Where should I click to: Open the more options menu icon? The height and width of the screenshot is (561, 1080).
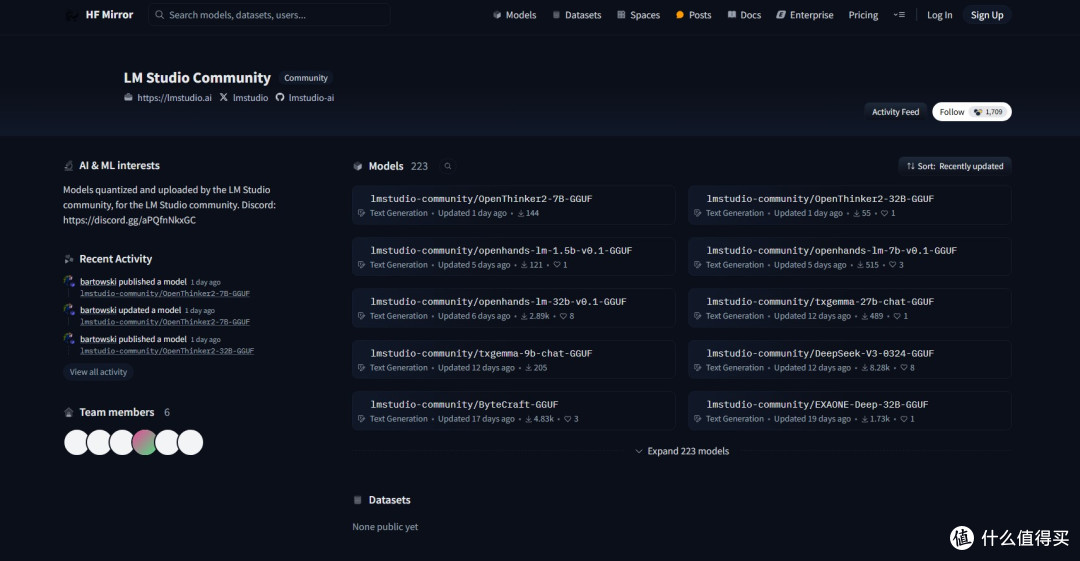tap(899, 15)
